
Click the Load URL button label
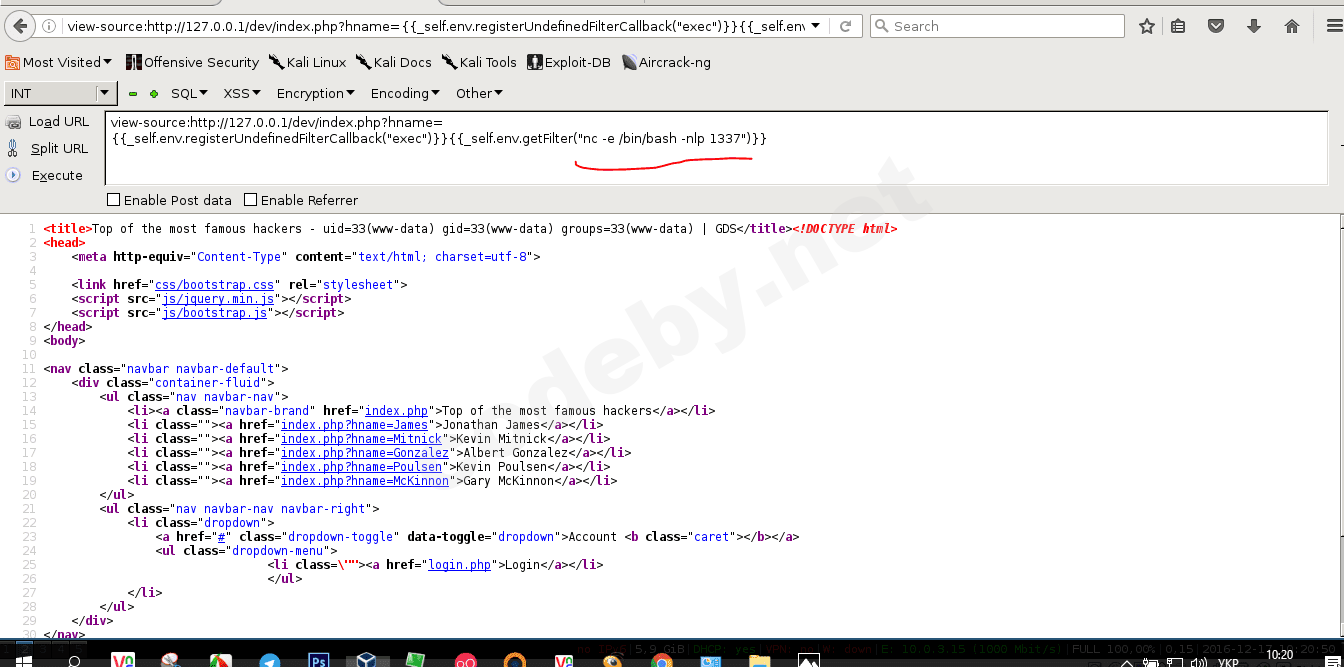point(59,122)
